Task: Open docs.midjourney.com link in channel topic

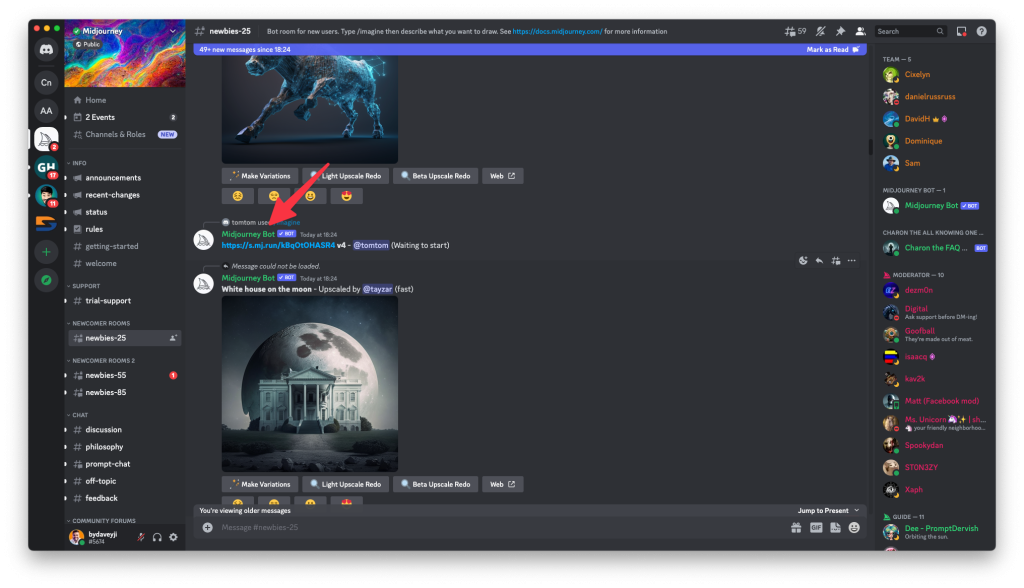Action: [x=557, y=31]
